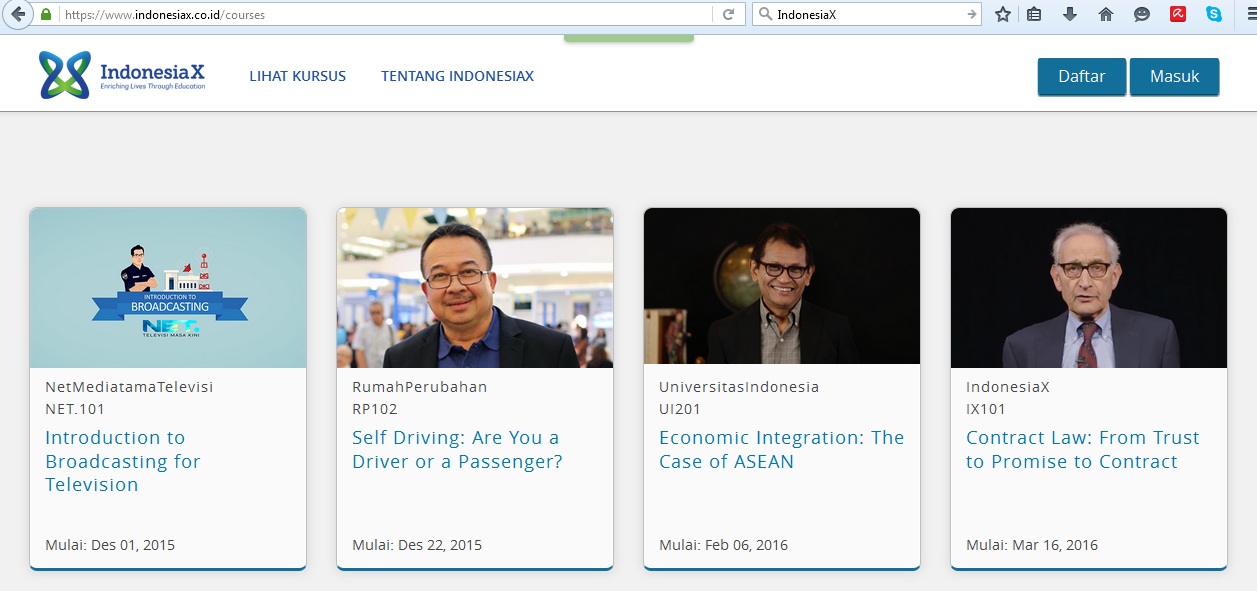Viewport: 1257px width, 591px height.
Task: Click the UniversitasIndonesia organization text
Action: pyautogui.click(x=739, y=387)
